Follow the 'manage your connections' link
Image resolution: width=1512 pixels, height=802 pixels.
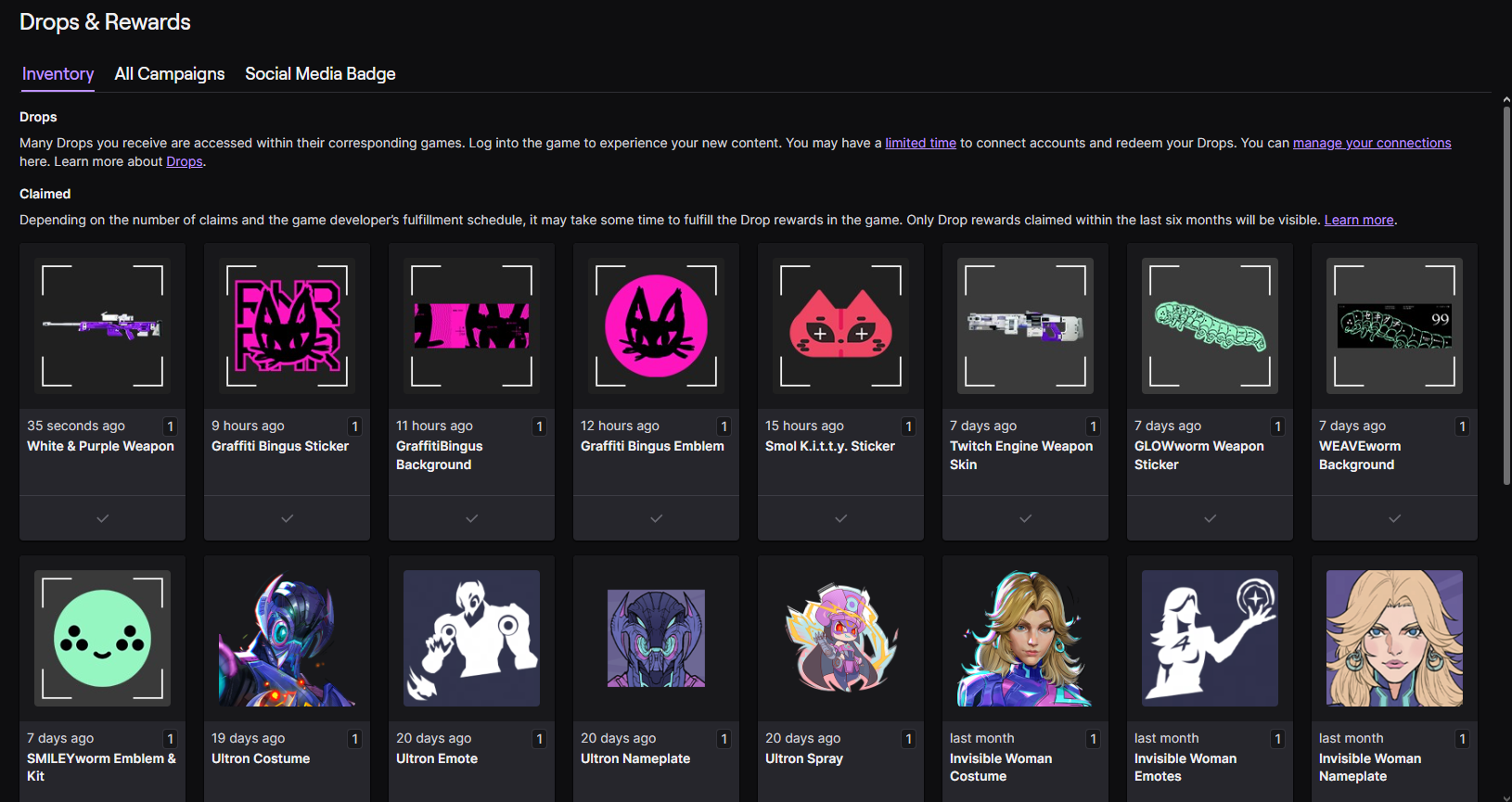coord(1372,143)
